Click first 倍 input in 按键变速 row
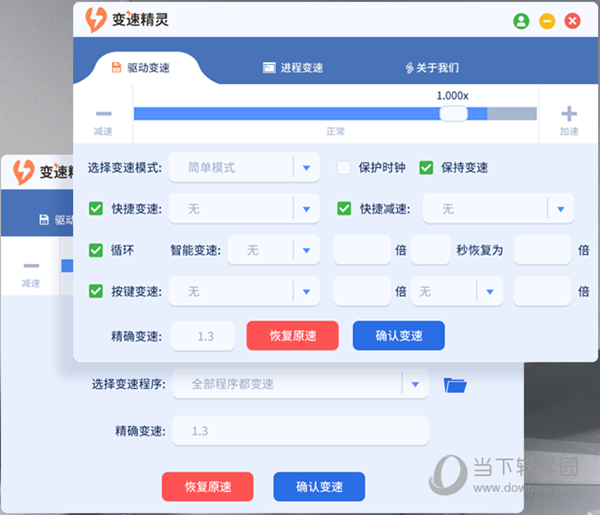Screen dimensions: 600x515 coord(362,291)
